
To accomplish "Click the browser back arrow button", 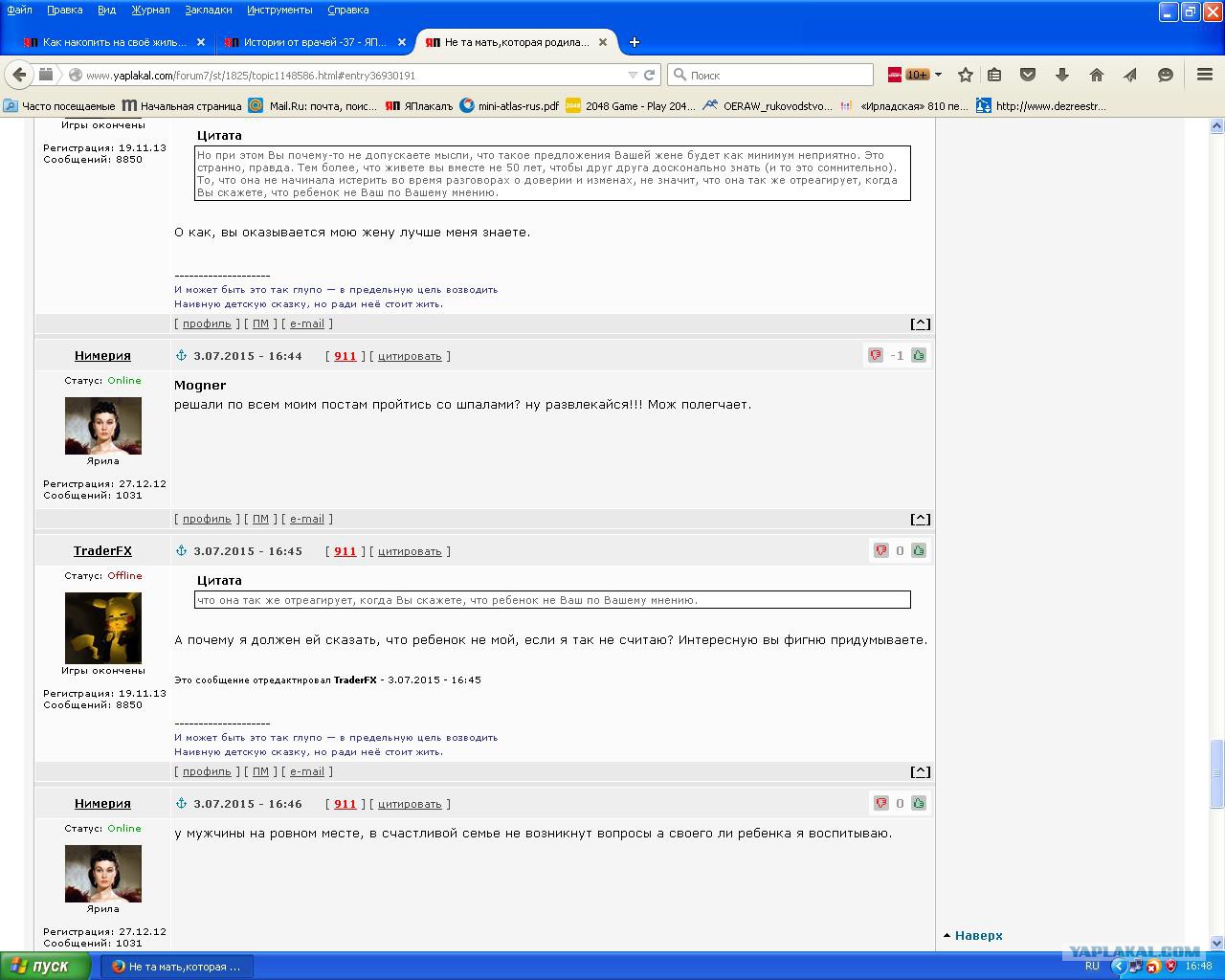I will [x=19, y=75].
